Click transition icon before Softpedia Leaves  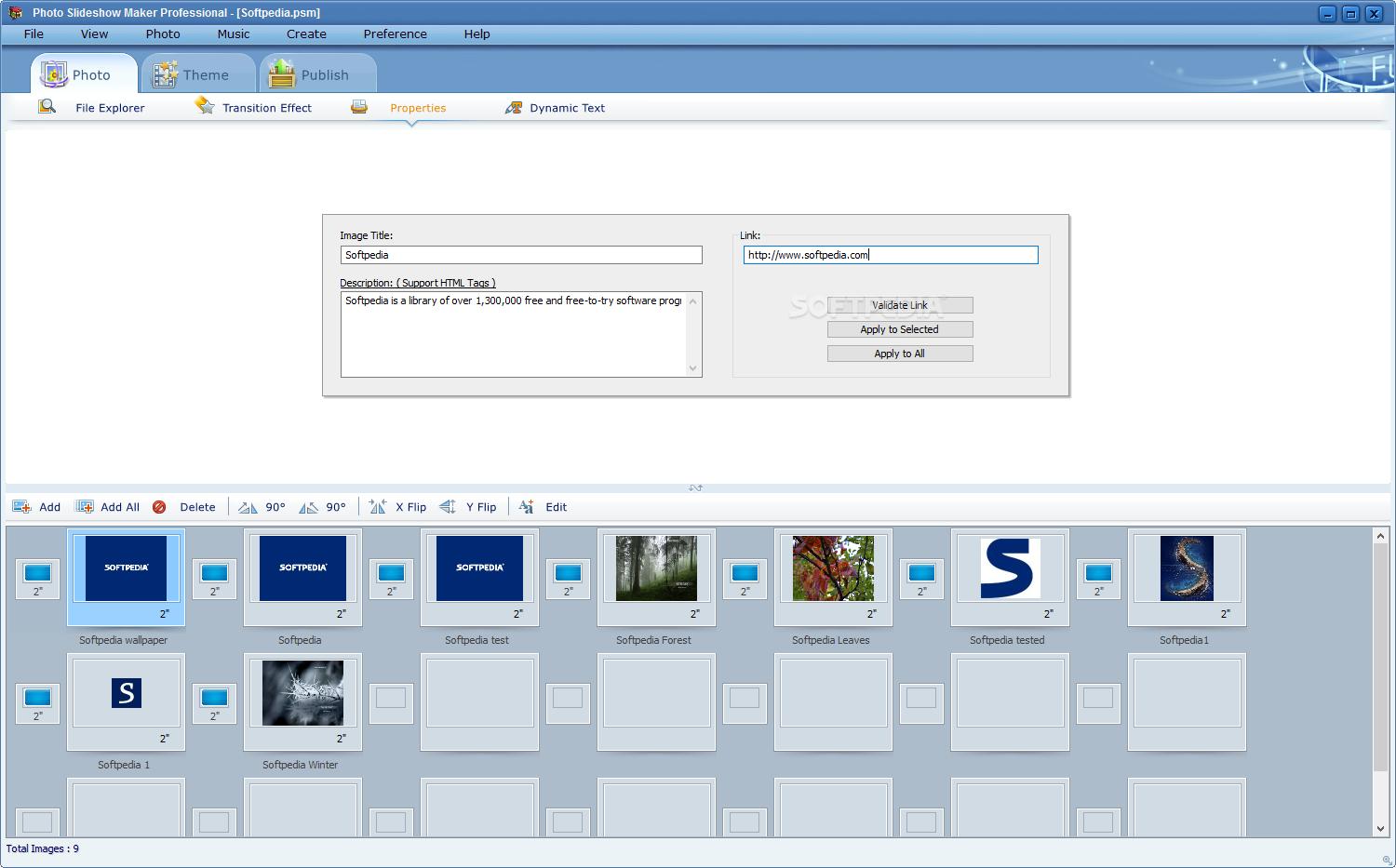[745, 579]
